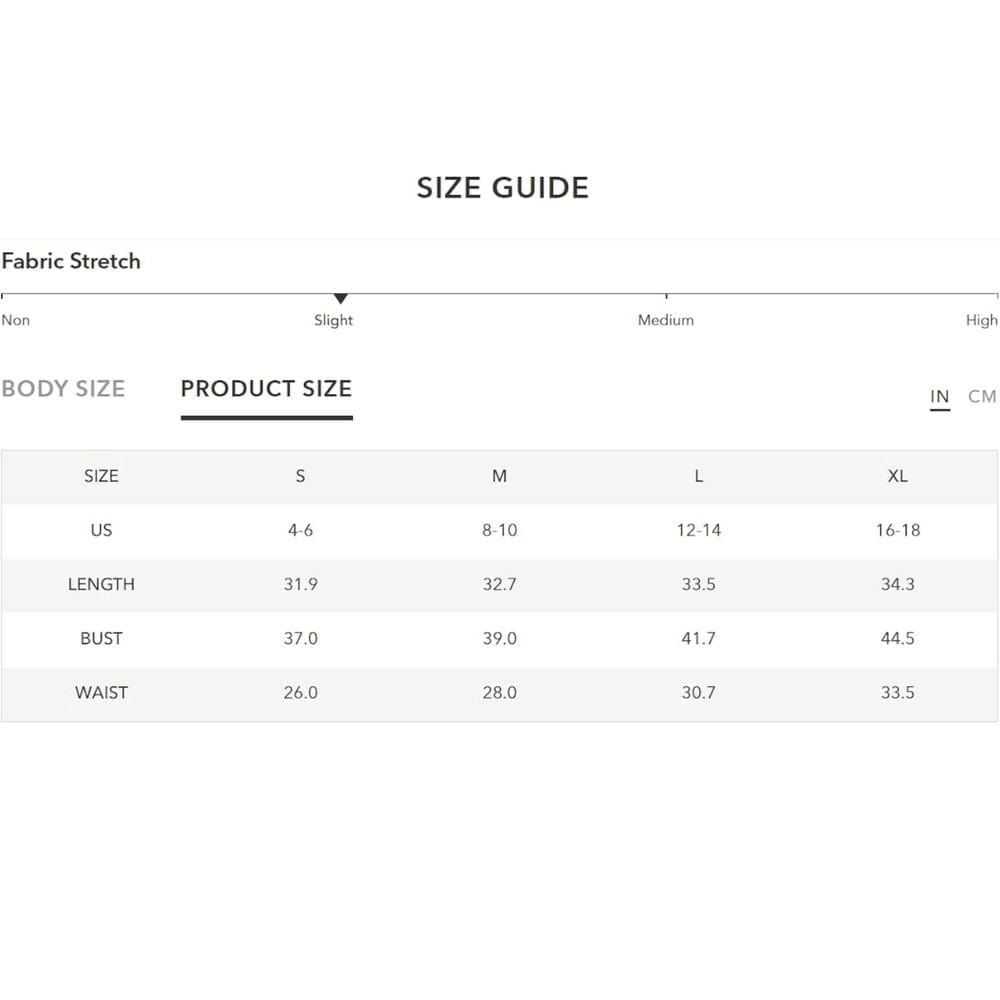The image size is (1000, 1000).
Task: Click the US 12-14 cell
Action: tap(698, 530)
